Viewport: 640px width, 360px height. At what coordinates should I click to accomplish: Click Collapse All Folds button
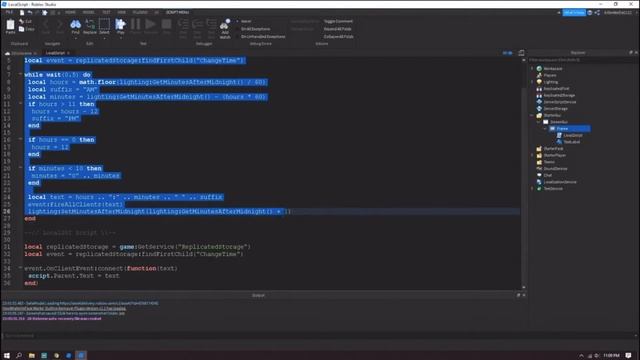pyautogui.click(x=339, y=37)
